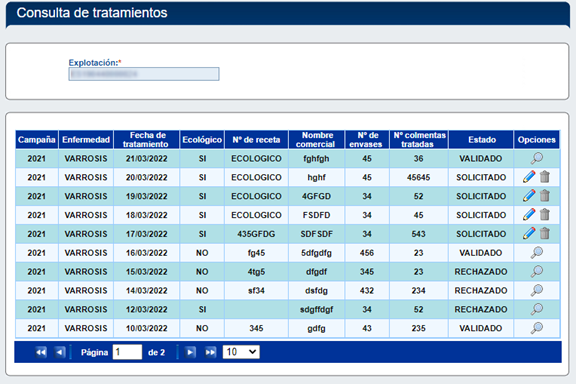Select the Nº de receta column header
This screenshot has width=576, height=384.
(x=256, y=140)
